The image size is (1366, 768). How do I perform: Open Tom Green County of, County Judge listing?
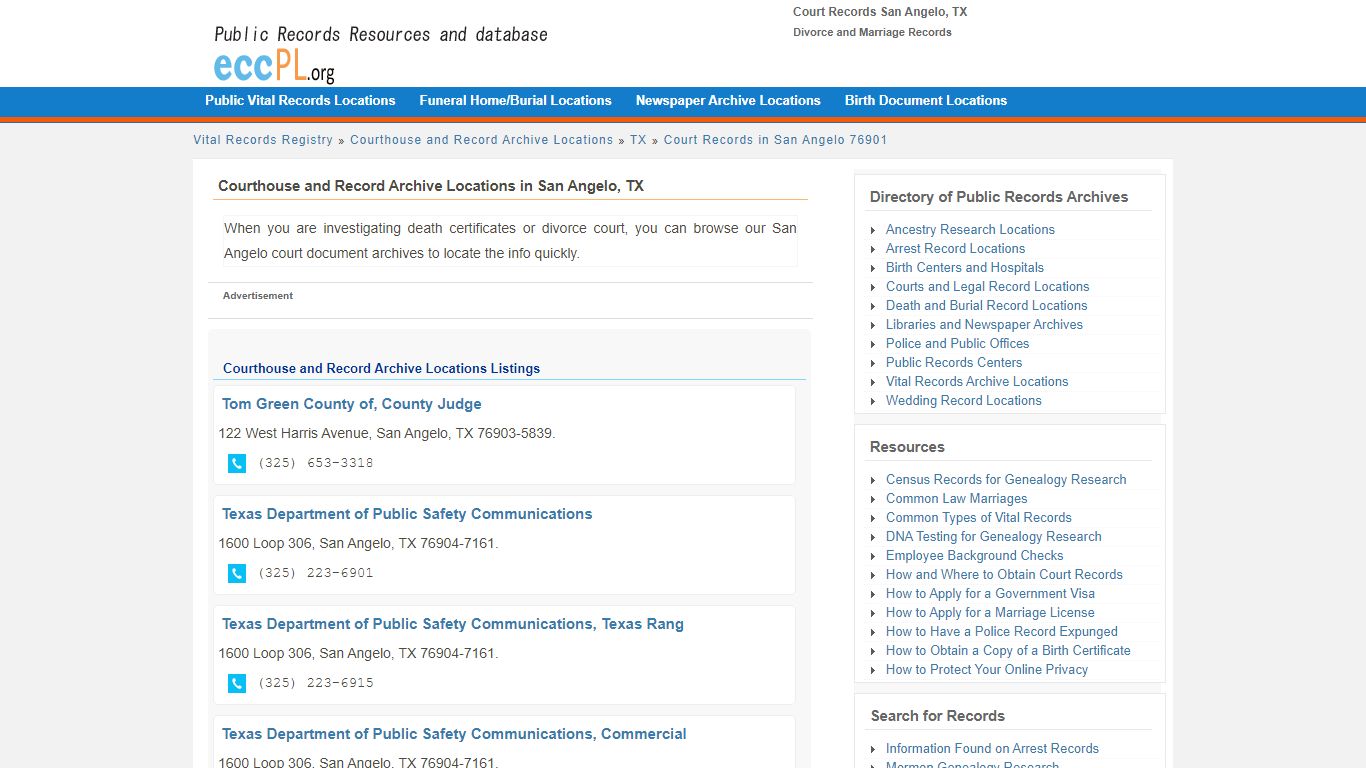[352, 404]
